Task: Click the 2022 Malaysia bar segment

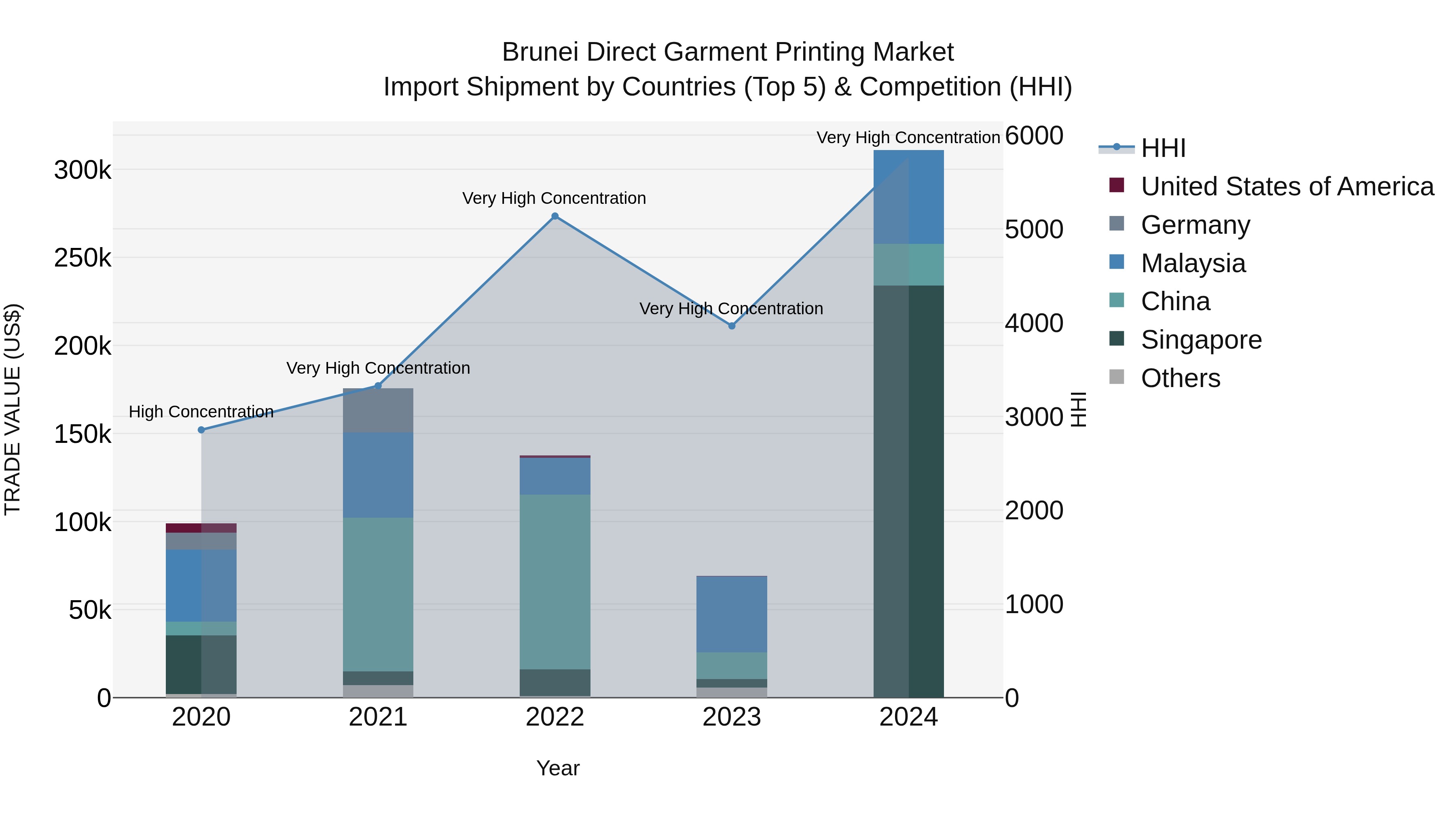Action: pyautogui.click(x=555, y=476)
